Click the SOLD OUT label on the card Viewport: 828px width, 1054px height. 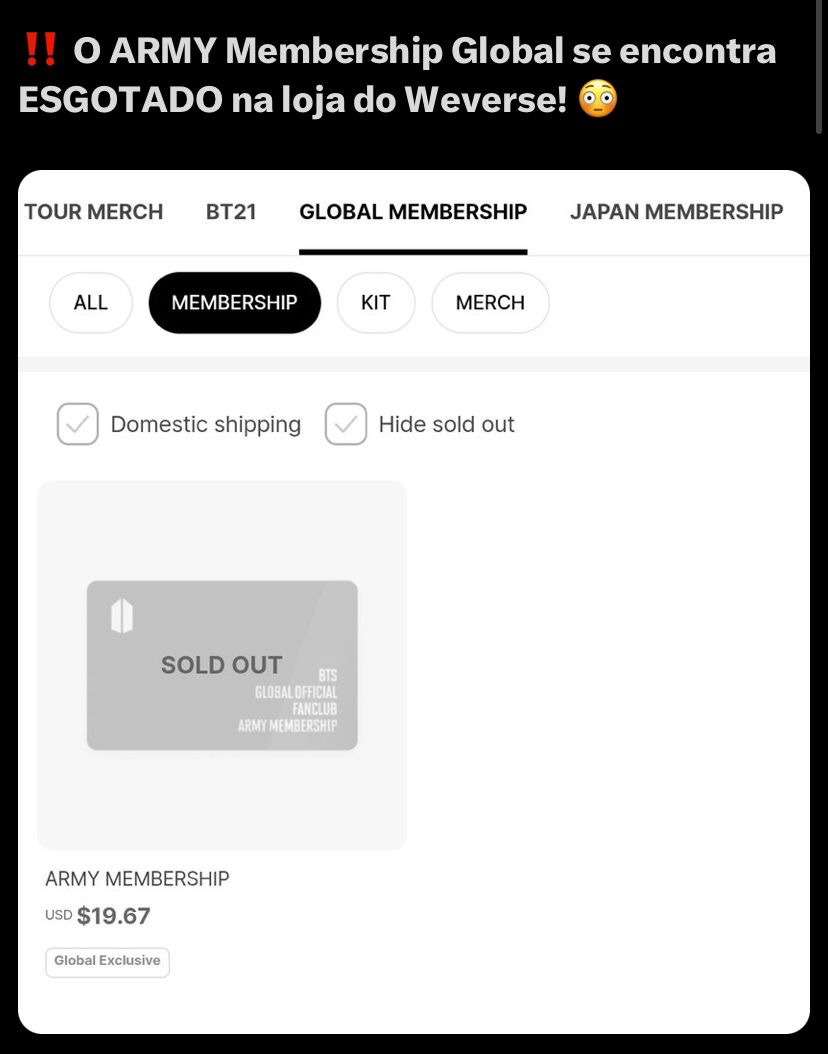tap(221, 665)
